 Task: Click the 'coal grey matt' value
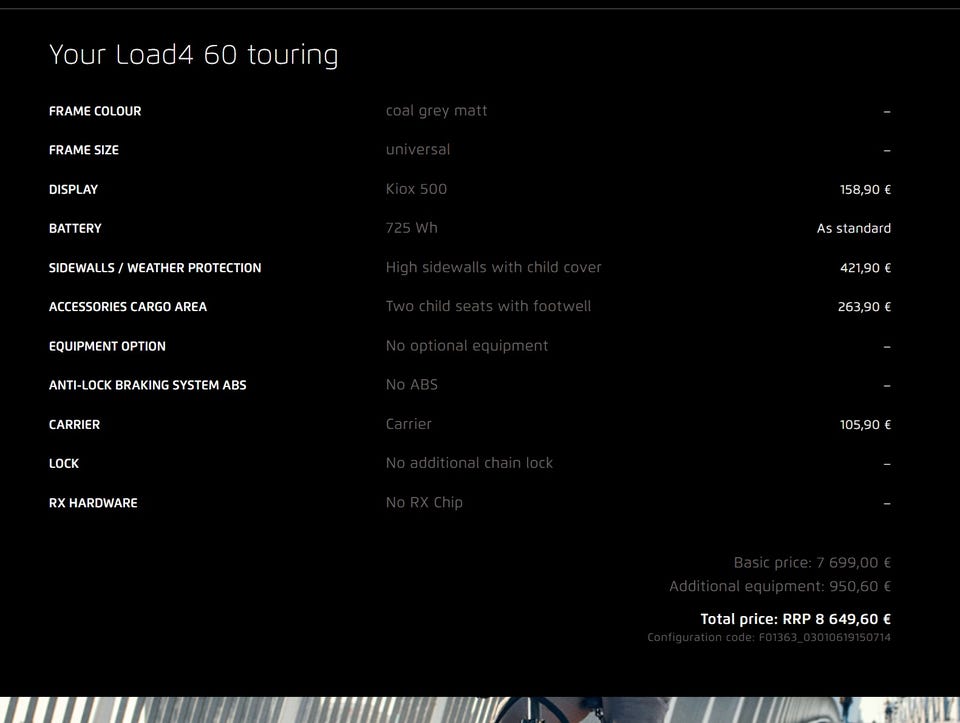coord(437,111)
